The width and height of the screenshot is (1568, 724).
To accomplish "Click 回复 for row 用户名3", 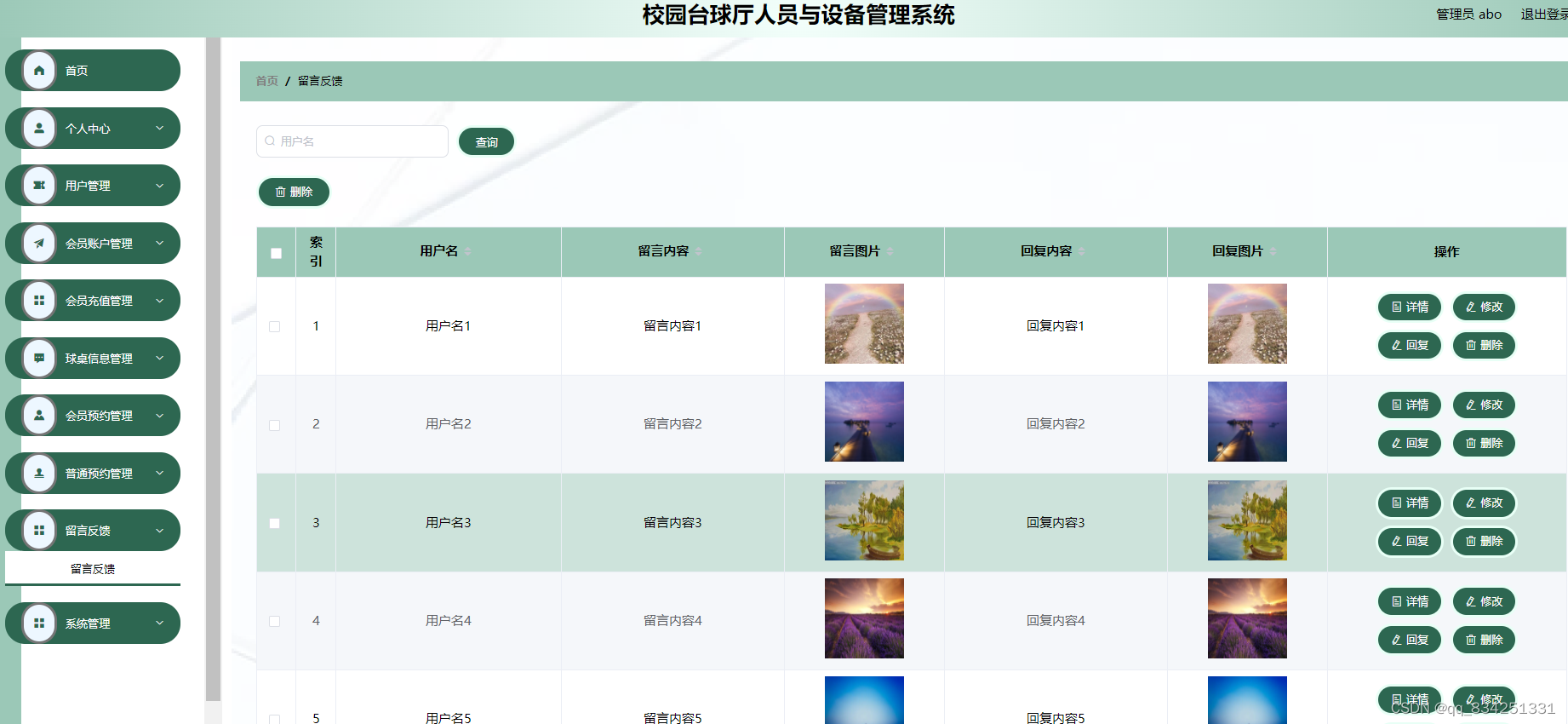I will point(1410,541).
